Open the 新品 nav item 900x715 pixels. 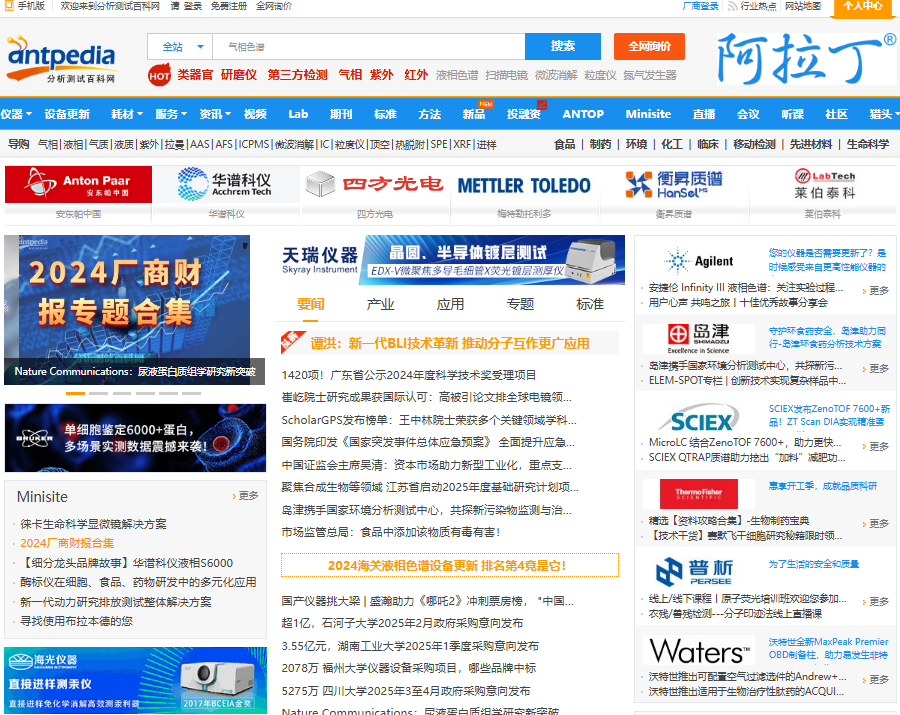[x=474, y=114]
